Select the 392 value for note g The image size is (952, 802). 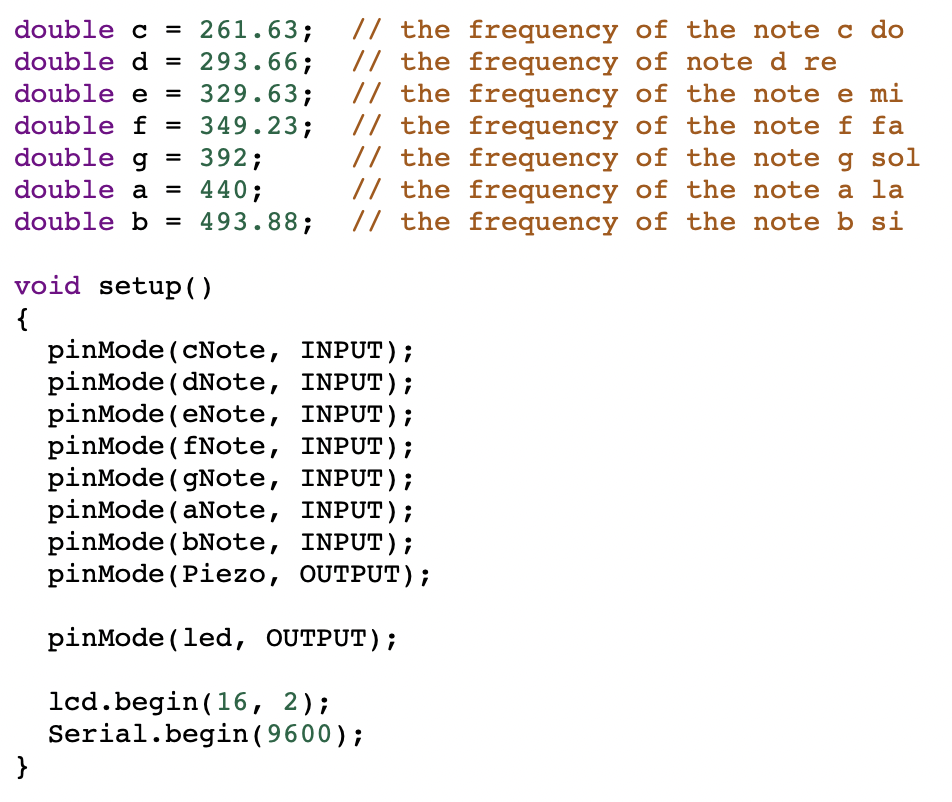(224, 158)
